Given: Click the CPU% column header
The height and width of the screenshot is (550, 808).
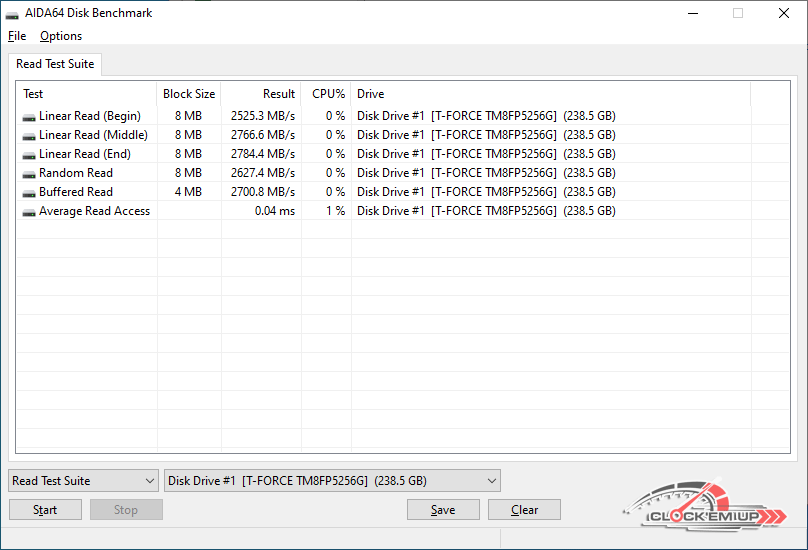Looking at the screenshot, I should coord(326,94).
